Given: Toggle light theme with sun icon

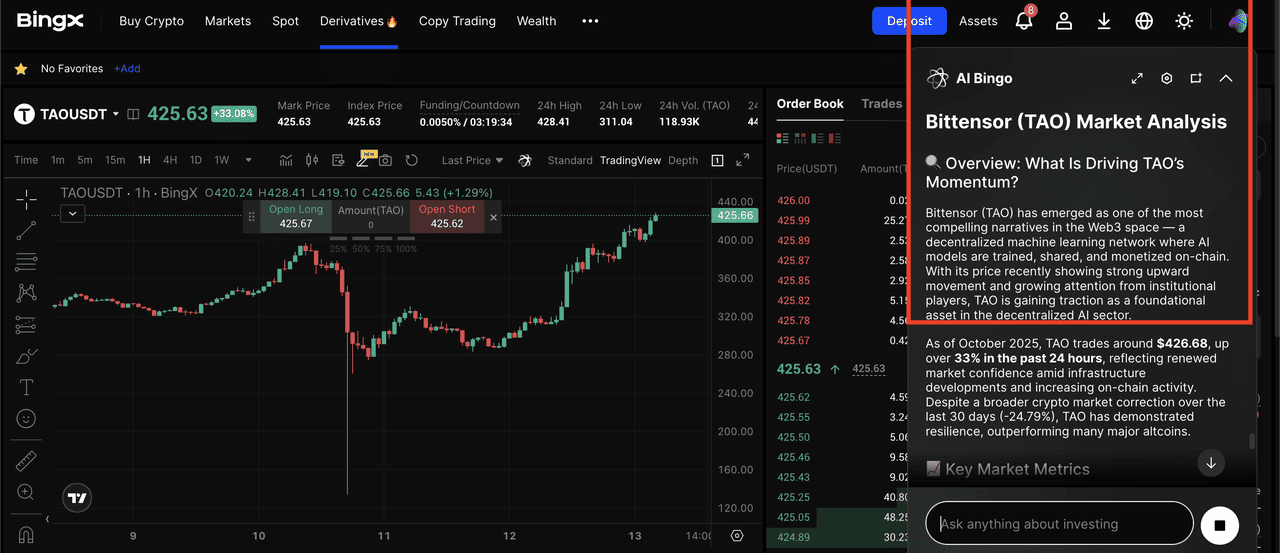Looking at the screenshot, I should (x=1184, y=21).
